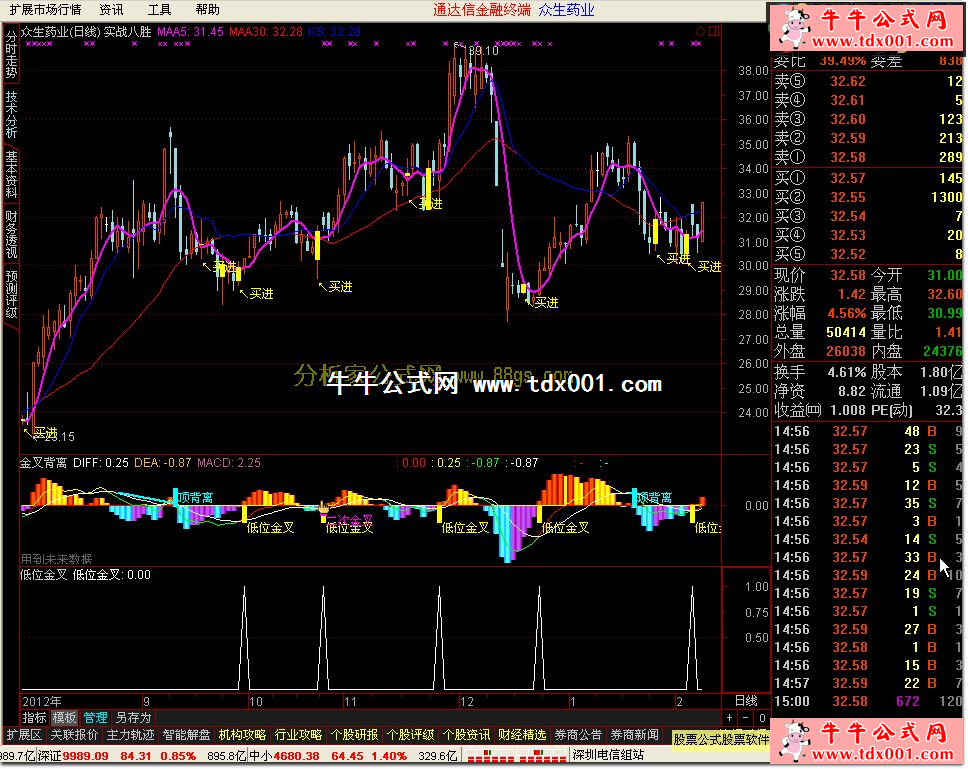The height and width of the screenshot is (769, 968).
Task: Click the 39.10 high price label
Action: click(x=483, y=51)
